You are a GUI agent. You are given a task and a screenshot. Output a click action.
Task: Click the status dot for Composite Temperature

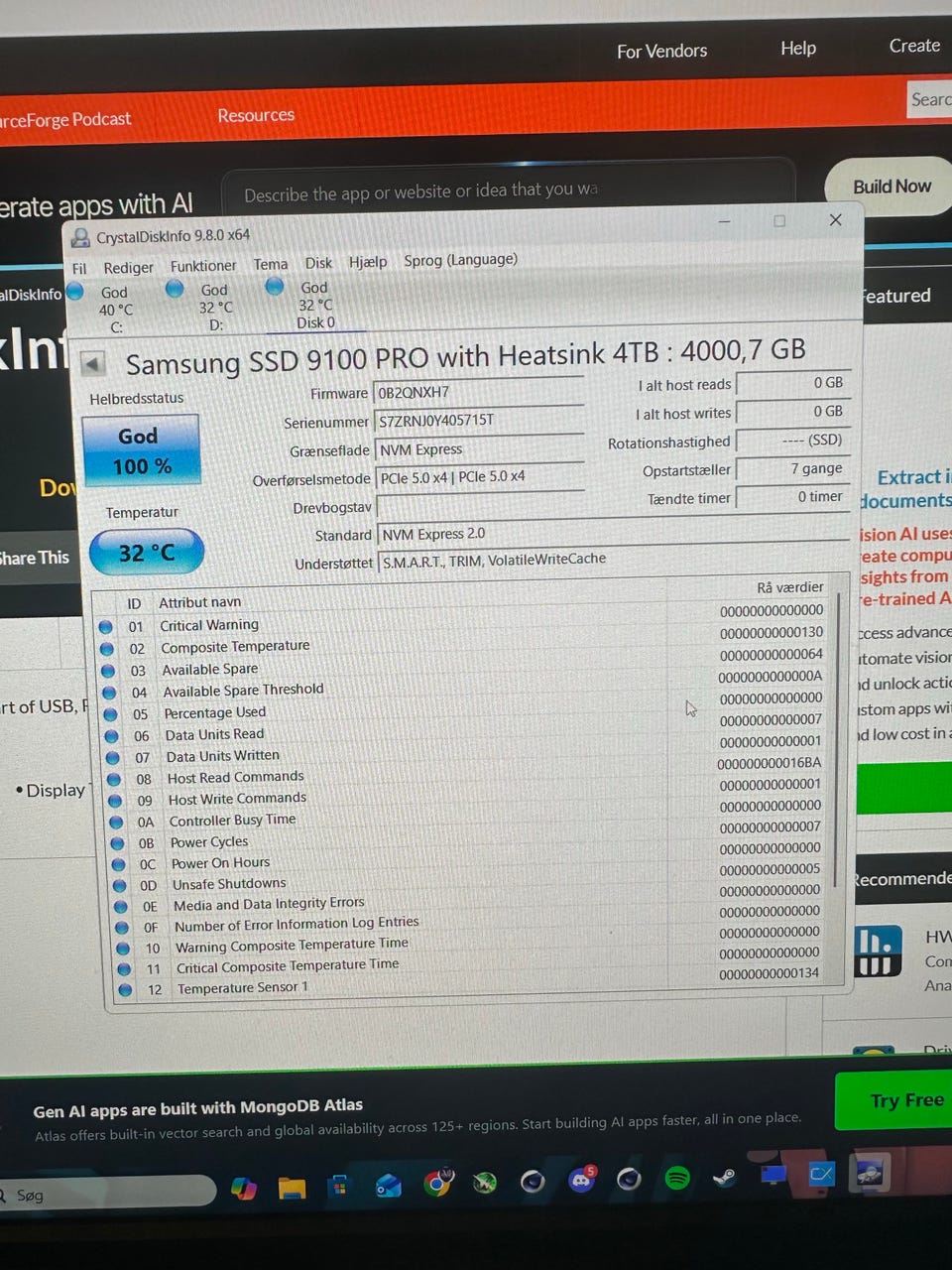tap(107, 649)
